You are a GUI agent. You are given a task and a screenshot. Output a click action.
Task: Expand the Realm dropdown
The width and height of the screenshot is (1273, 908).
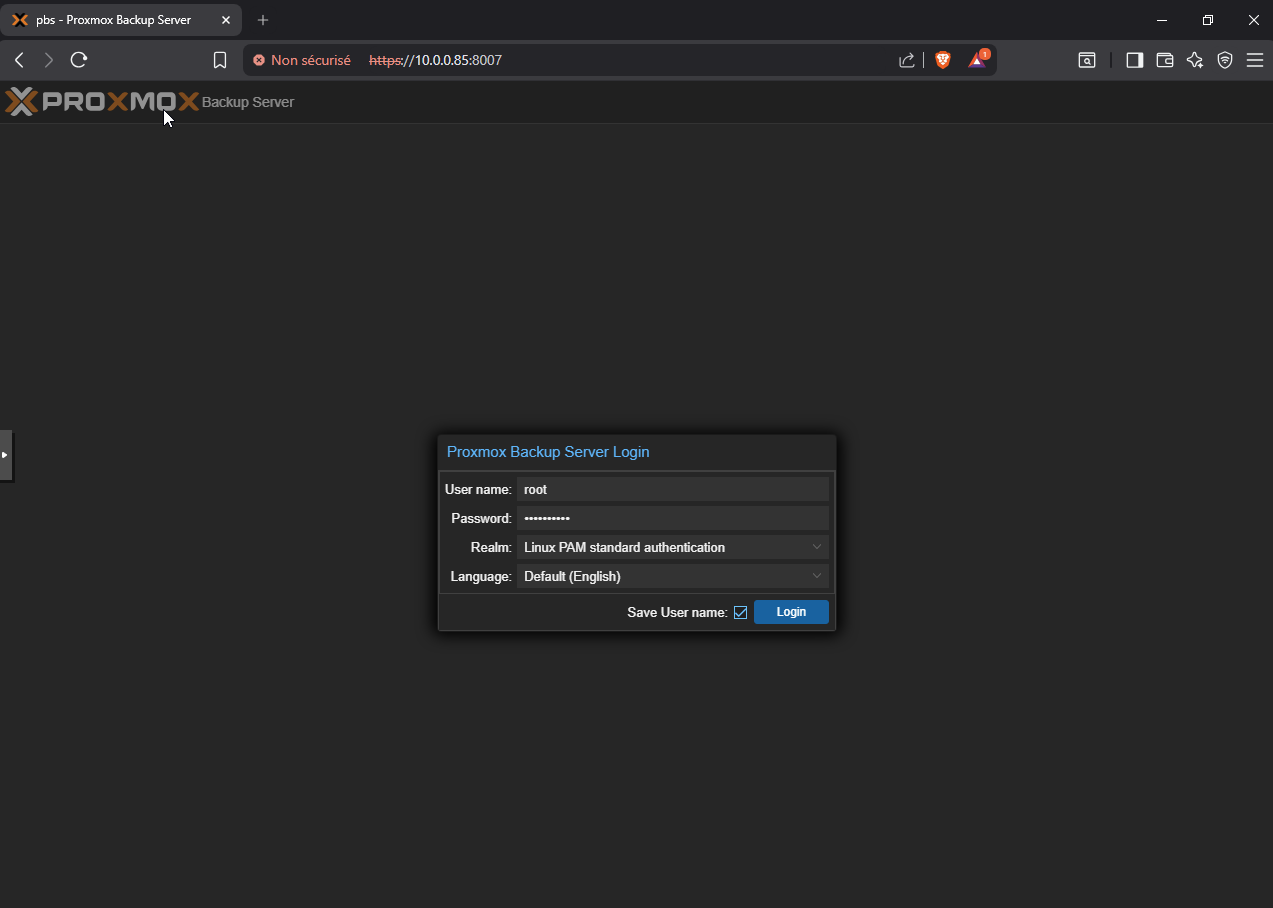pyautogui.click(x=816, y=547)
